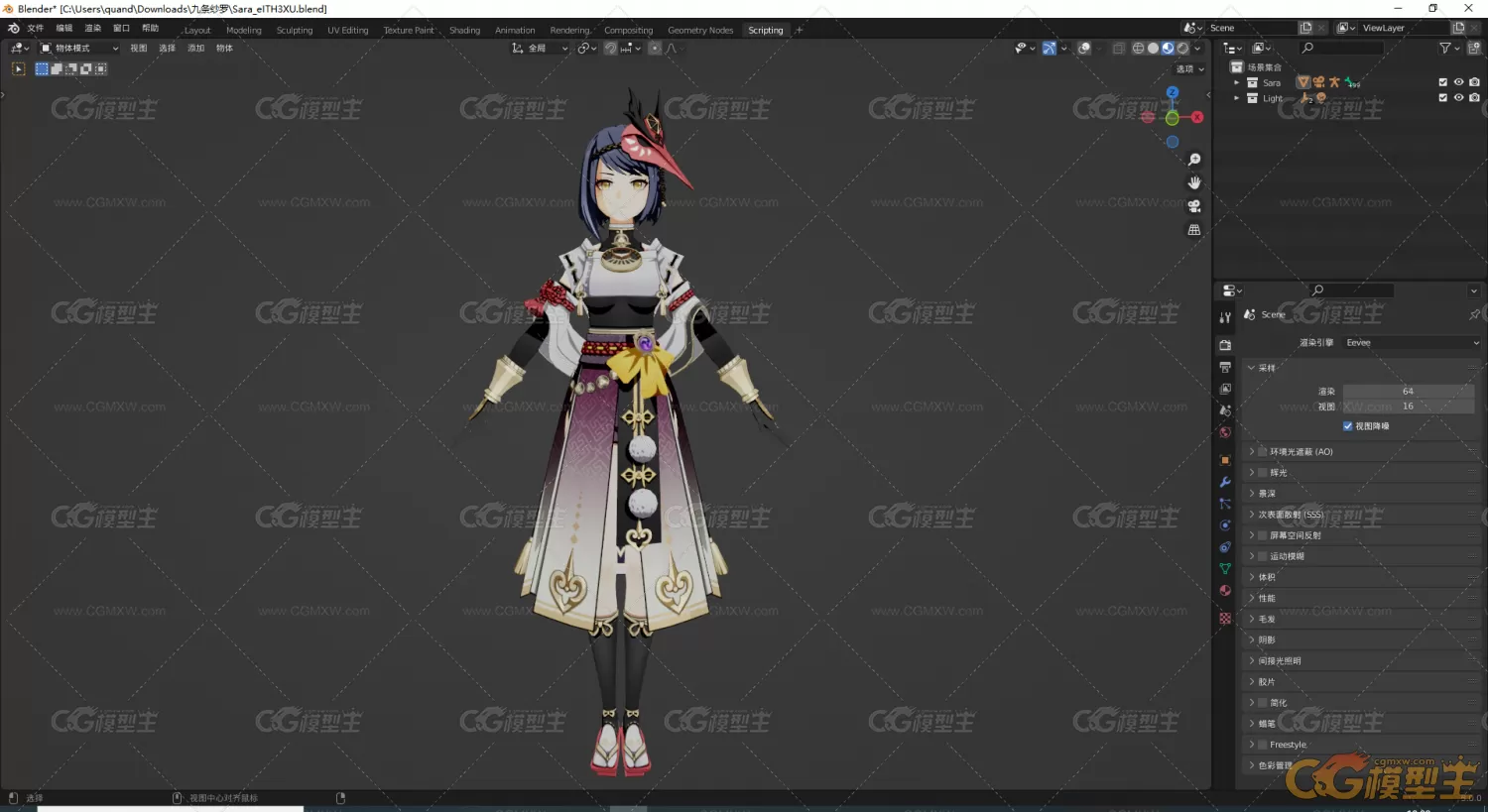Adjust the 渲染 samples field showing 64
The width and height of the screenshot is (1488, 812).
click(x=1409, y=391)
